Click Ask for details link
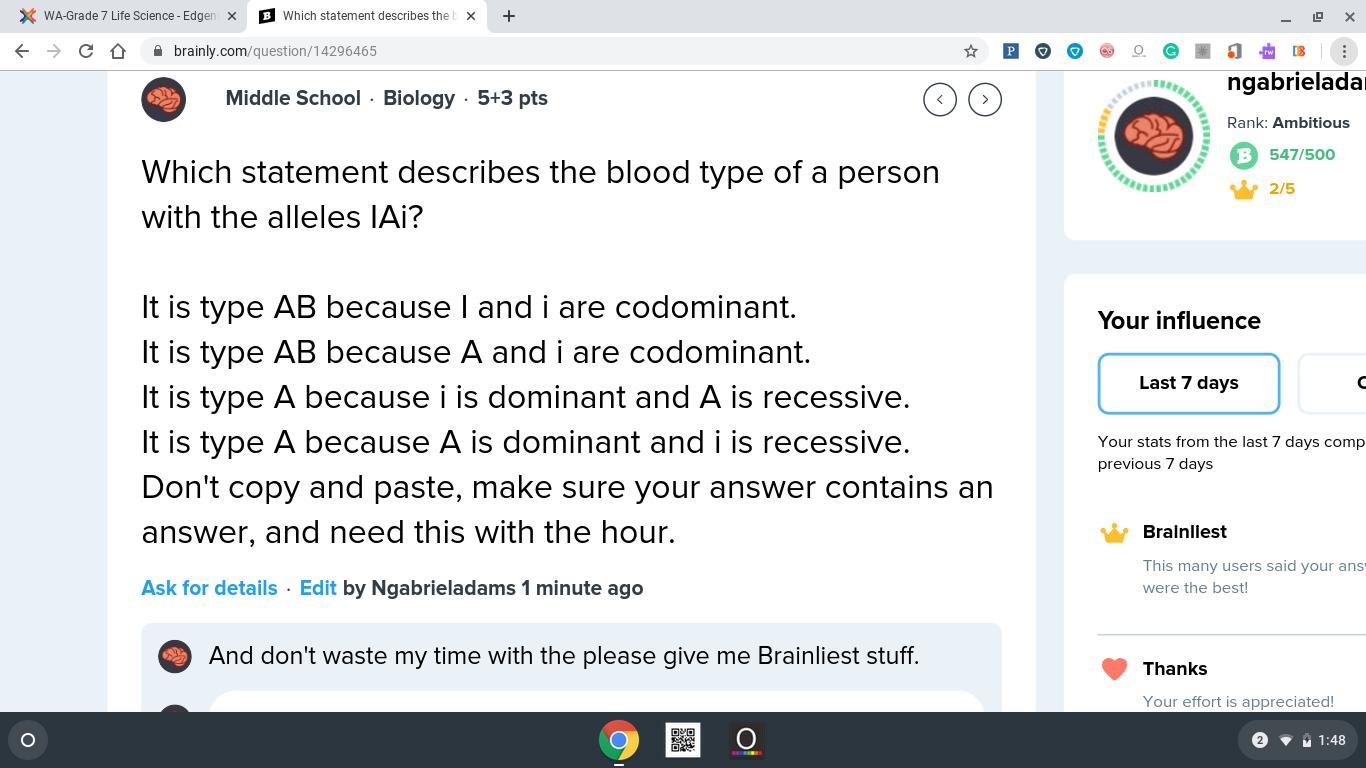 [x=209, y=588]
